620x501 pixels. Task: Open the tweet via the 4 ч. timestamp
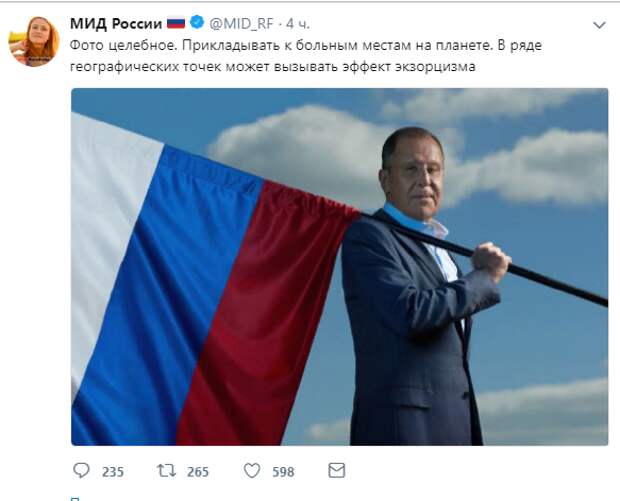[x=297, y=24]
